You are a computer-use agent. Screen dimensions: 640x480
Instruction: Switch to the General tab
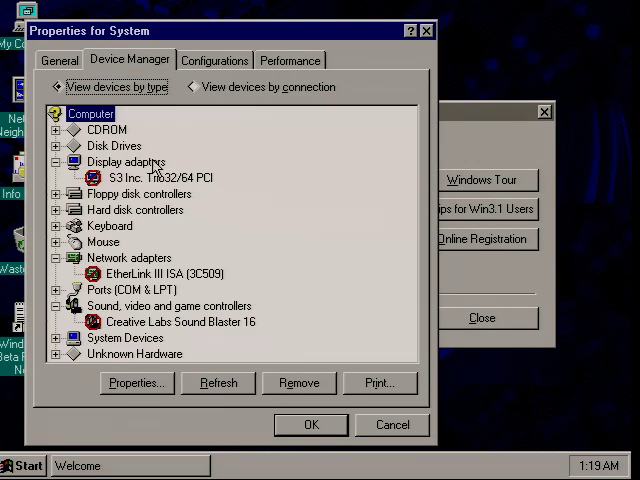pos(60,61)
